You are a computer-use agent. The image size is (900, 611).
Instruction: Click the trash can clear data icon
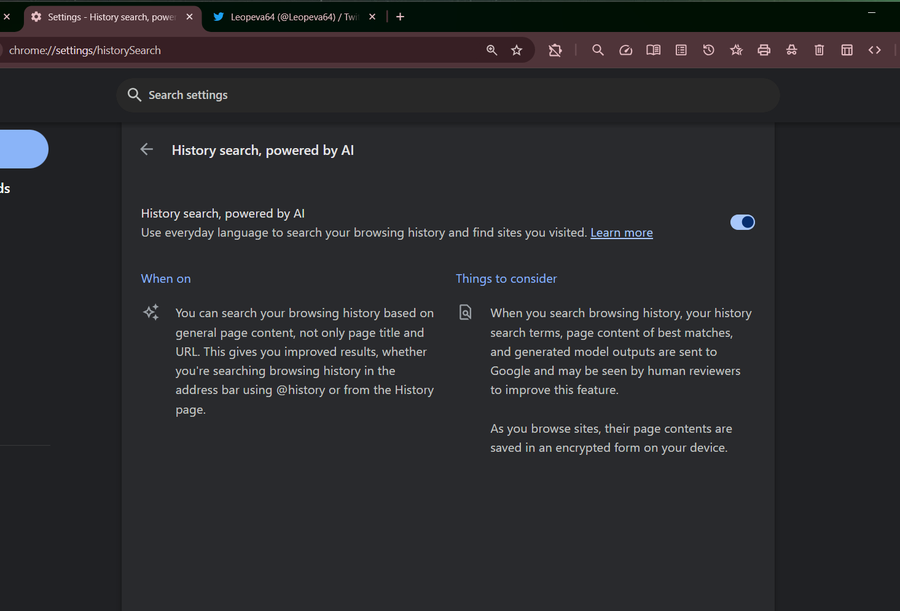(x=819, y=50)
